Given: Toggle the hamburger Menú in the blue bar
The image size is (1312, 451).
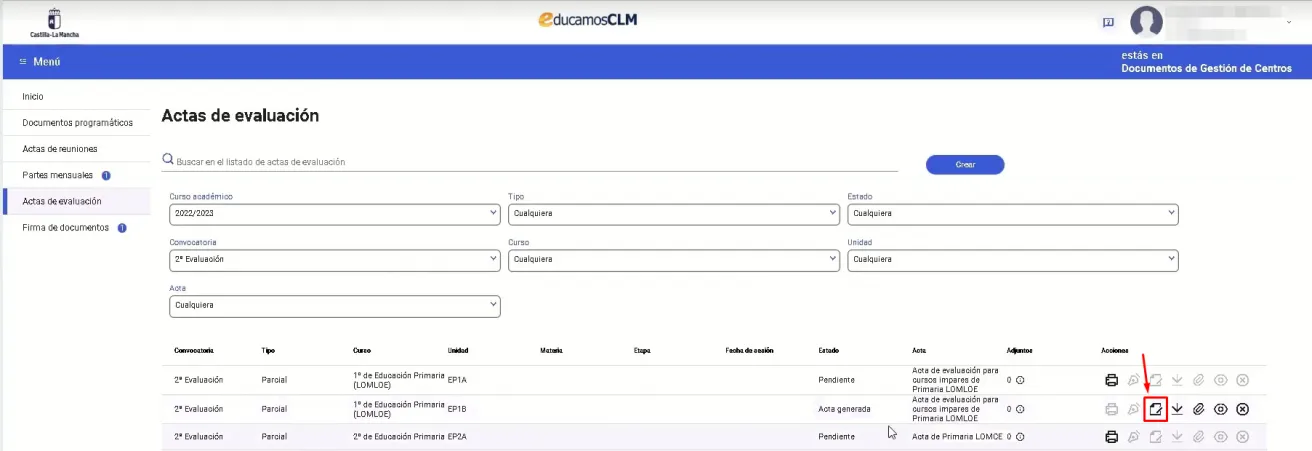Looking at the screenshot, I should [41, 62].
